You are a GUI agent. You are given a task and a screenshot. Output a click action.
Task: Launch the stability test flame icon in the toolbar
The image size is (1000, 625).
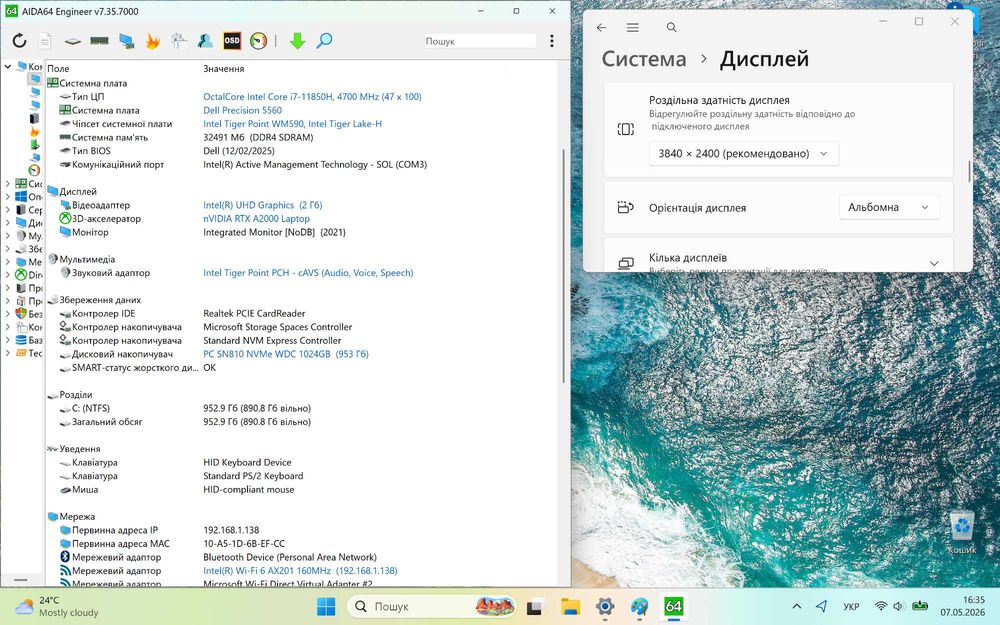152,41
